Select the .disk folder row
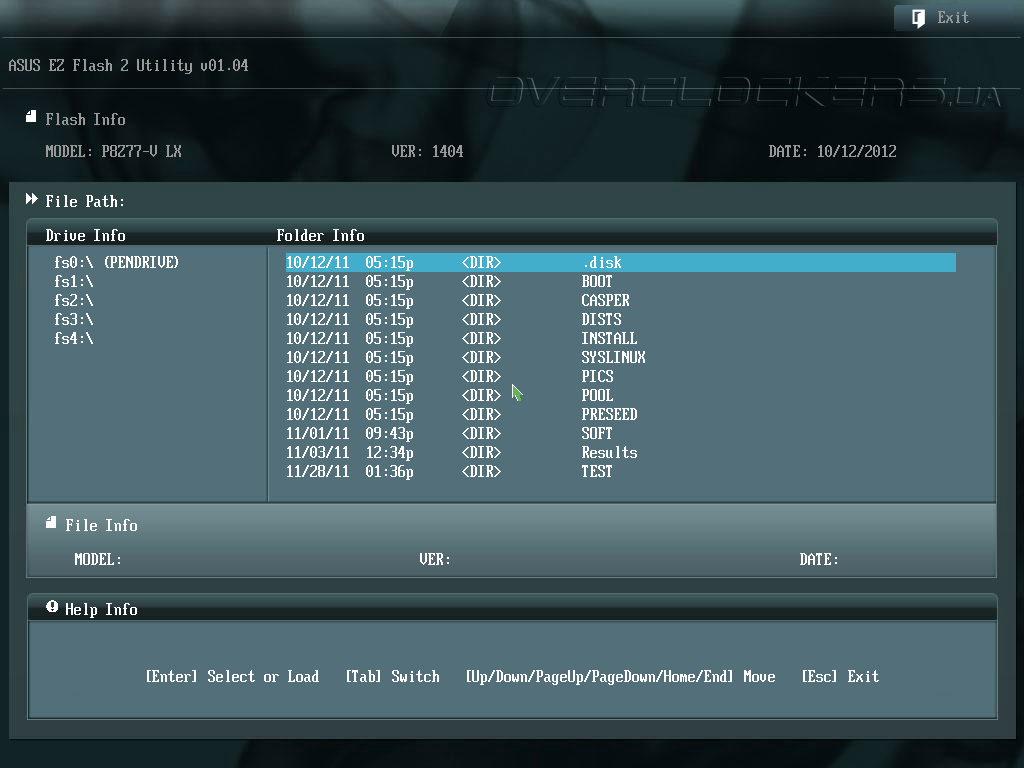 [x=620, y=263]
